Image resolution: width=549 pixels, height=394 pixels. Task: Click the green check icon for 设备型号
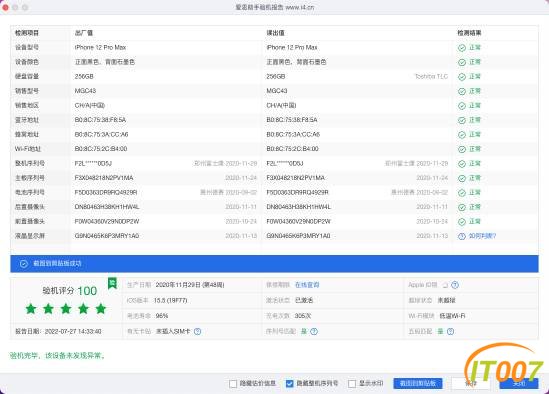(462, 48)
